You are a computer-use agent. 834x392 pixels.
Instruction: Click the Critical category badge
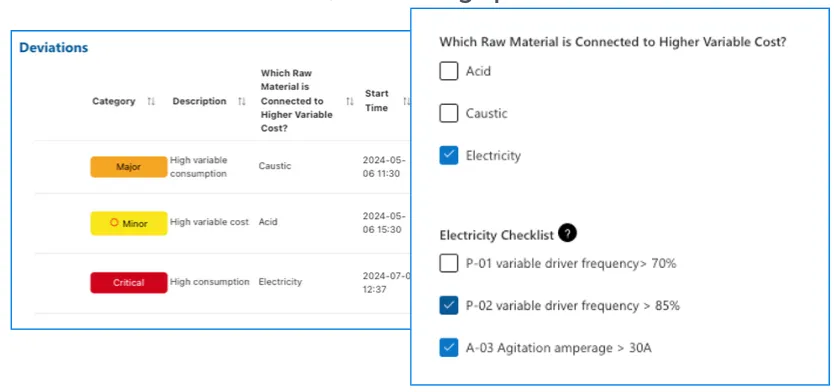coord(129,282)
